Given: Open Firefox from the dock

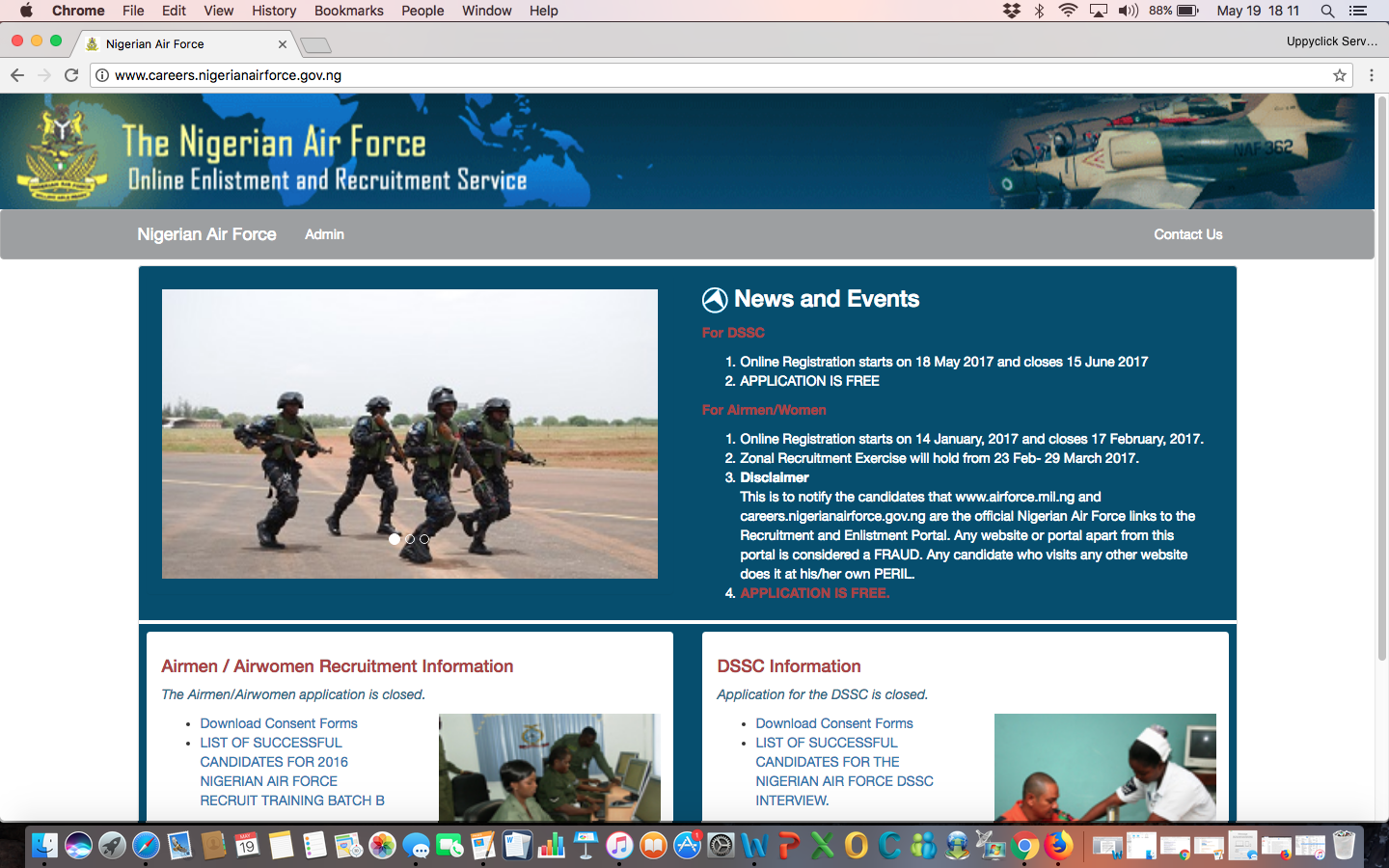Looking at the screenshot, I should 1059,846.
